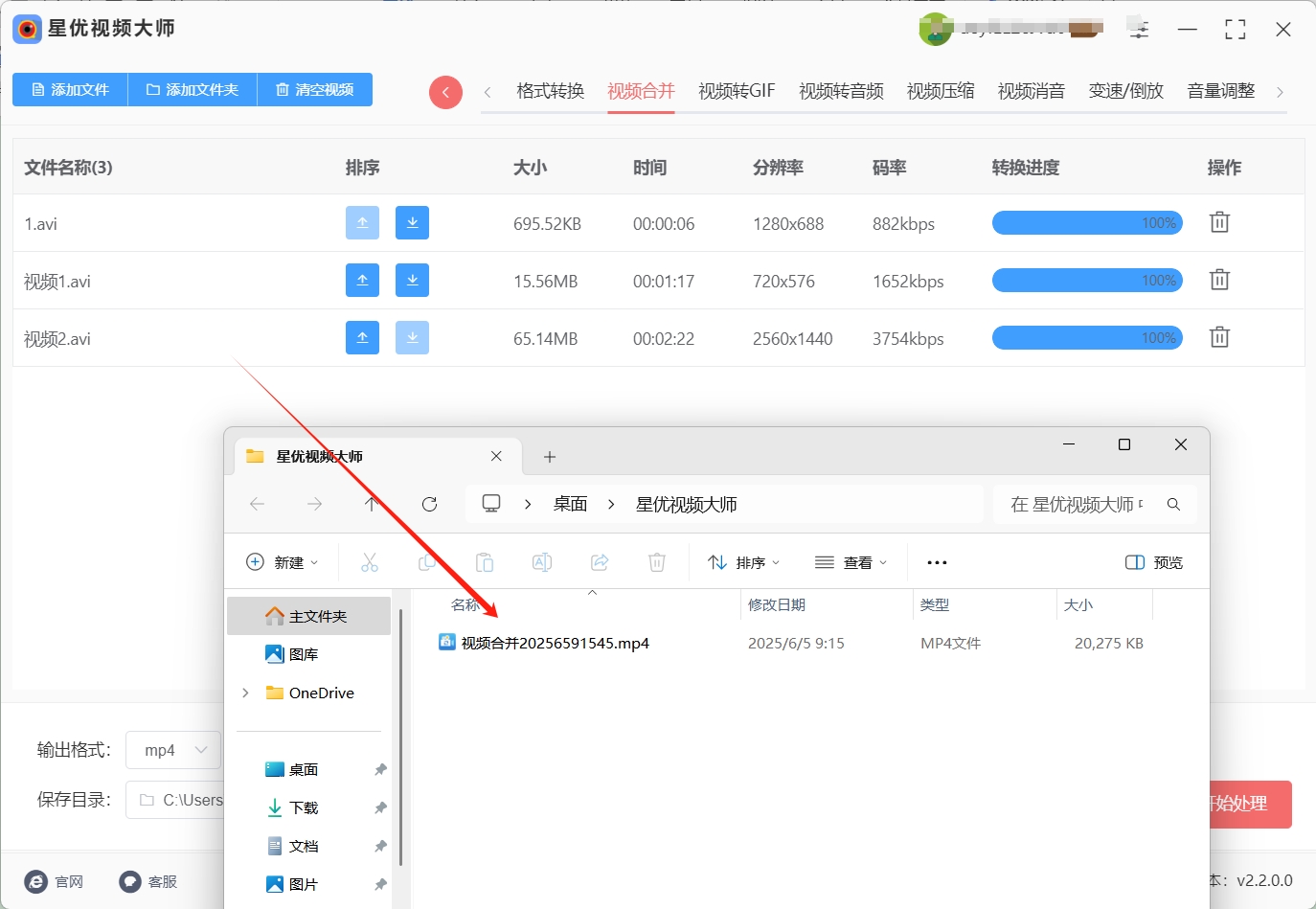Image resolution: width=1316 pixels, height=909 pixels.
Task: Close the 星优视频大师 Explorer tab
Action: pyautogui.click(x=496, y=456)
